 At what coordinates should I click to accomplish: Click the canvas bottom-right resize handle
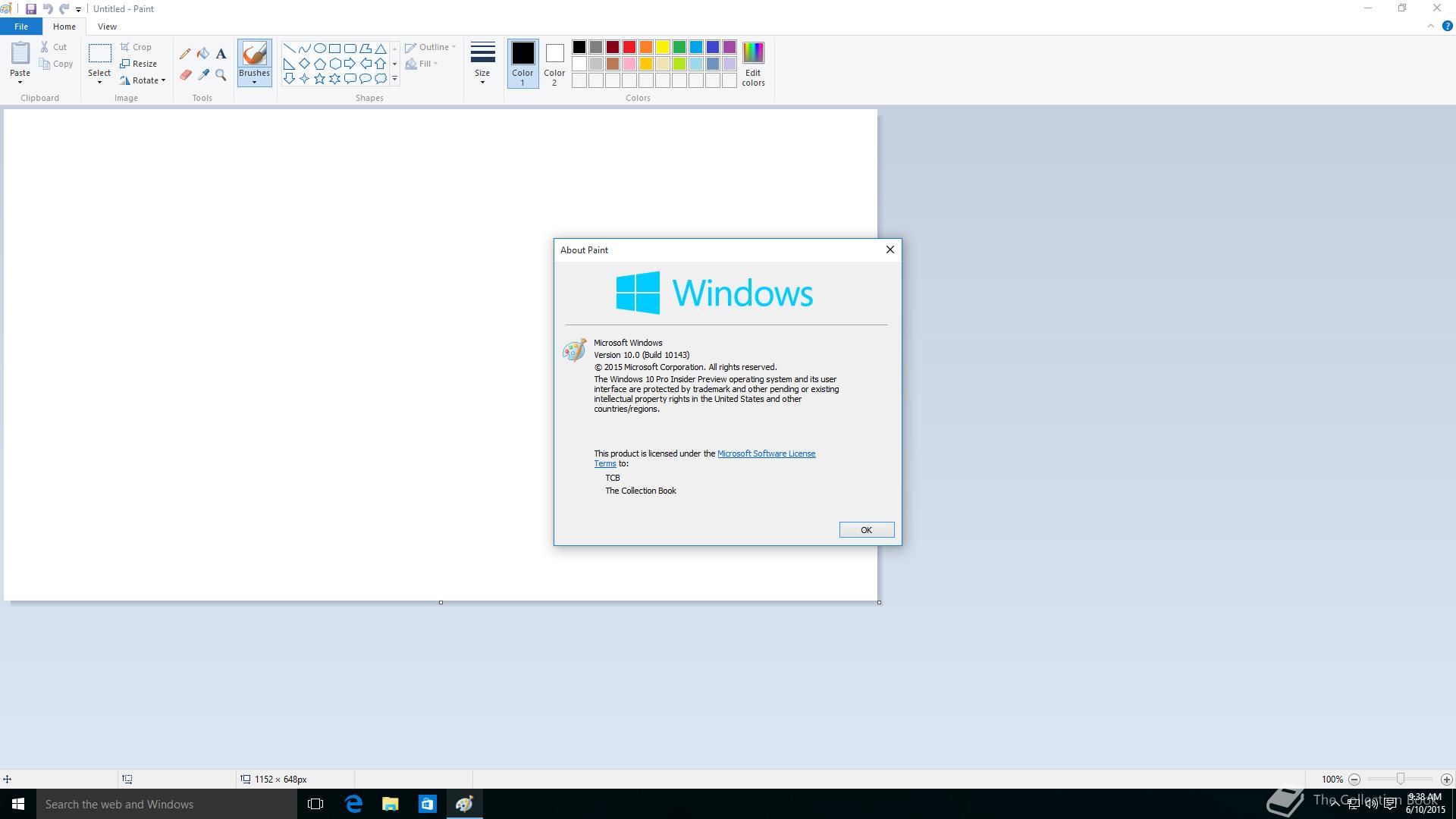(x=879, y=603)
